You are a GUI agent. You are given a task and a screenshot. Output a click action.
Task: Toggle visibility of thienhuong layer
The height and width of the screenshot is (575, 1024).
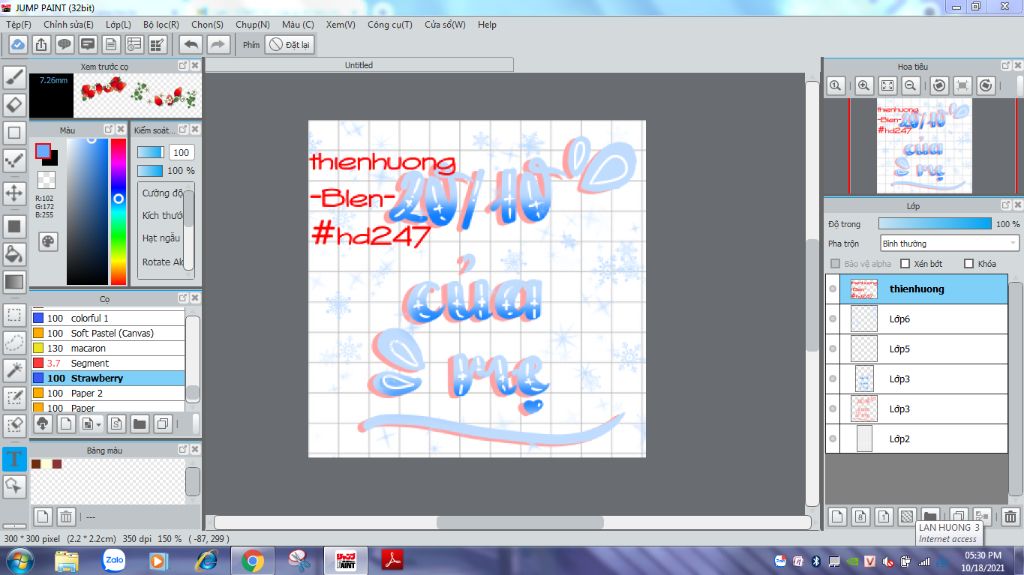pyautogui.click(x=833, y=289)
